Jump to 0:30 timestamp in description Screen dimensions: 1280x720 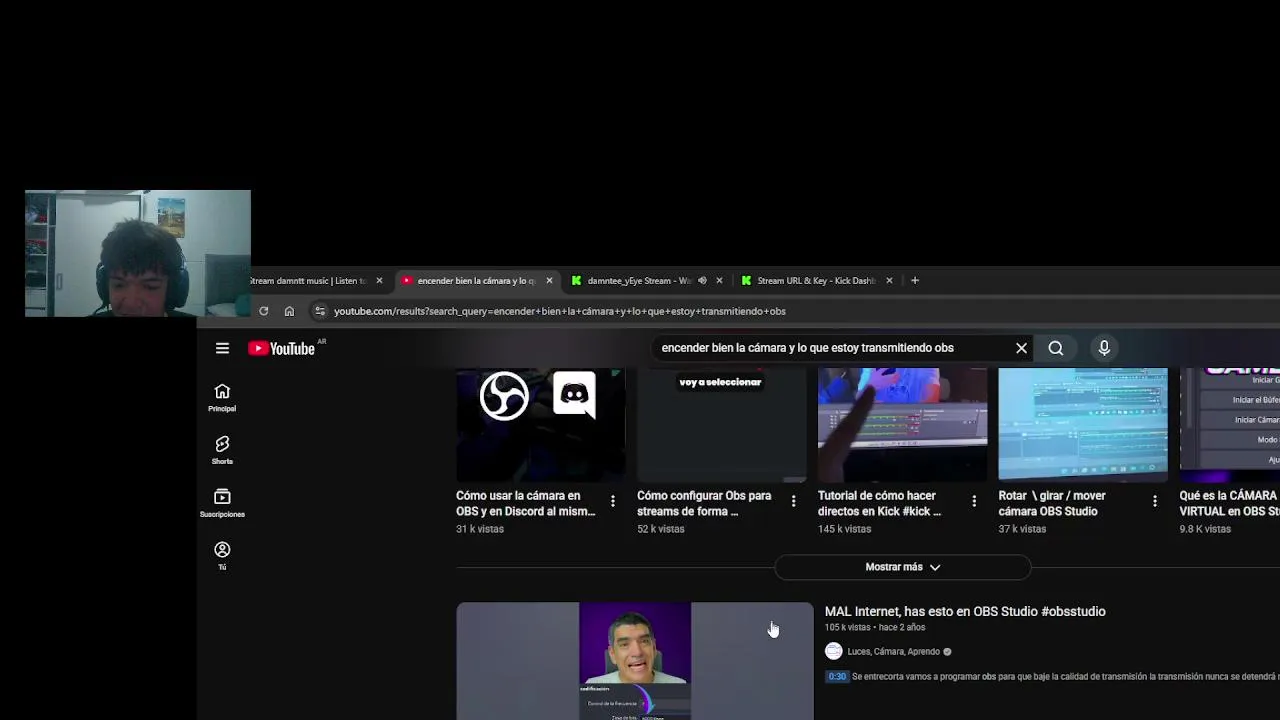837,677
